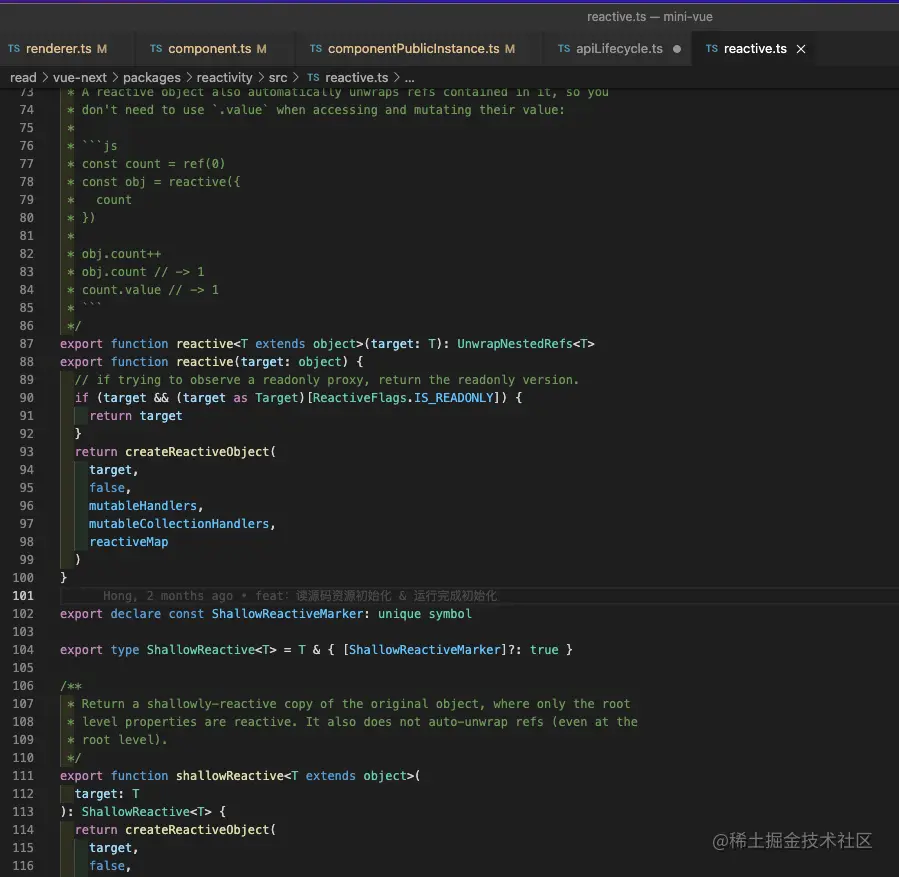Viewport: 899px width, 877px height.
Task: Click TS file icon on renderer.ts tab
Action: (14, 49)
